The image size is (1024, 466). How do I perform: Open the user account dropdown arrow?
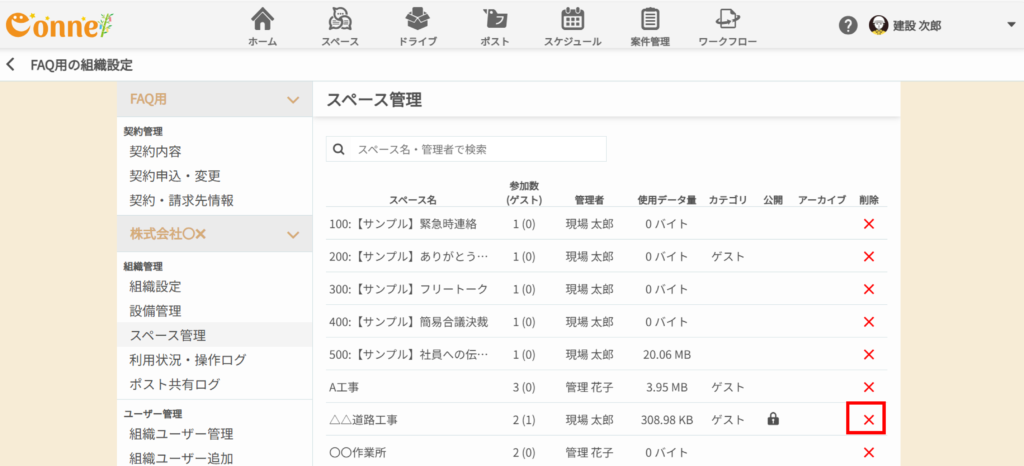1009,25
